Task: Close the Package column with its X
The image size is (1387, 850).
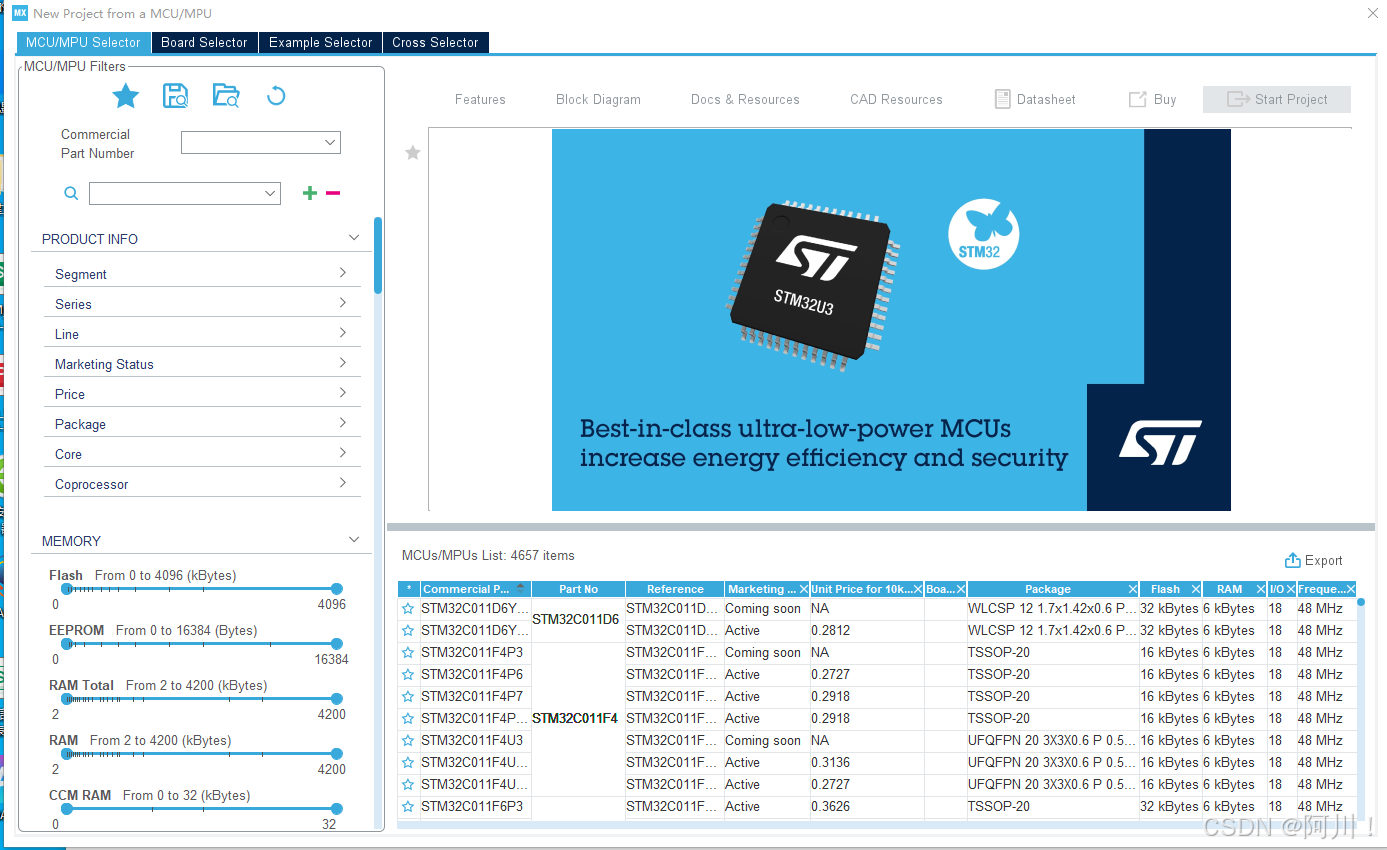Action: 1132,589
